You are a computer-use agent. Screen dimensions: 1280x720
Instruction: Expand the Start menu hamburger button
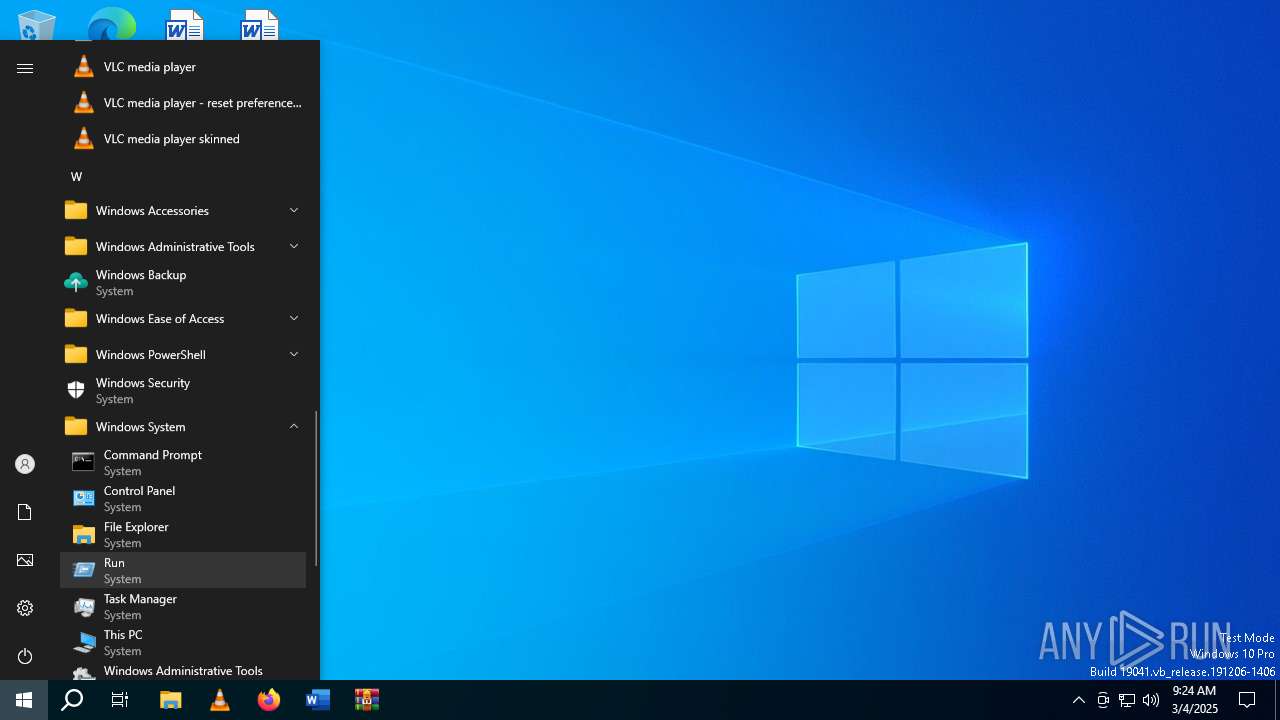click(25, 68)
